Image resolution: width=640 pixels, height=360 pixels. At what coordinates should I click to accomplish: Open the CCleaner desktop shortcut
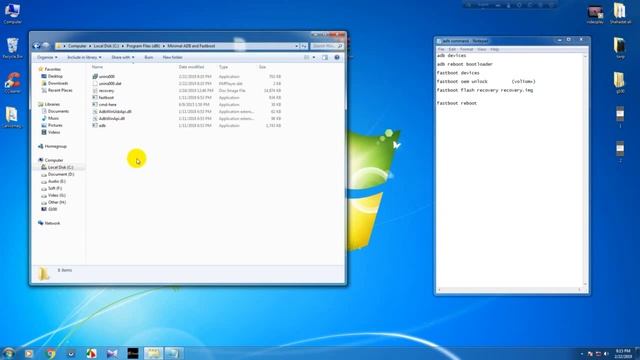pyautogui.click(x=12, y=83)
